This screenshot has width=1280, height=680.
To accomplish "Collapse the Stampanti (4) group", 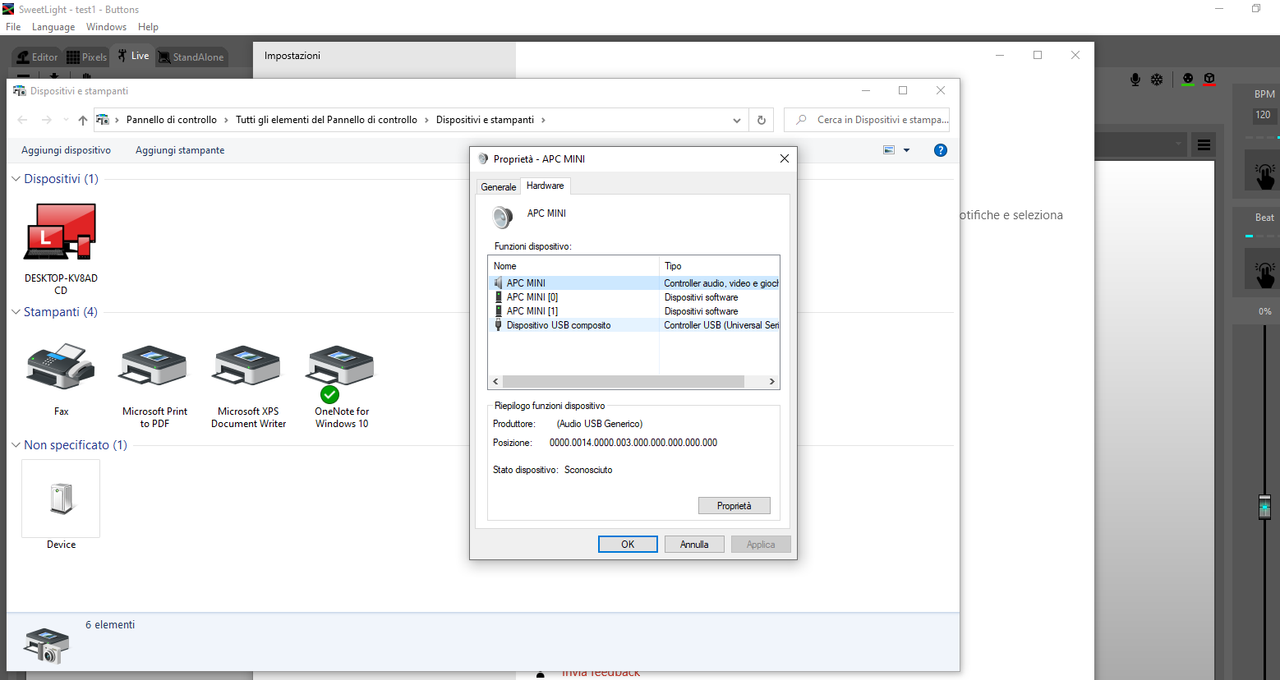I will 16,312.
